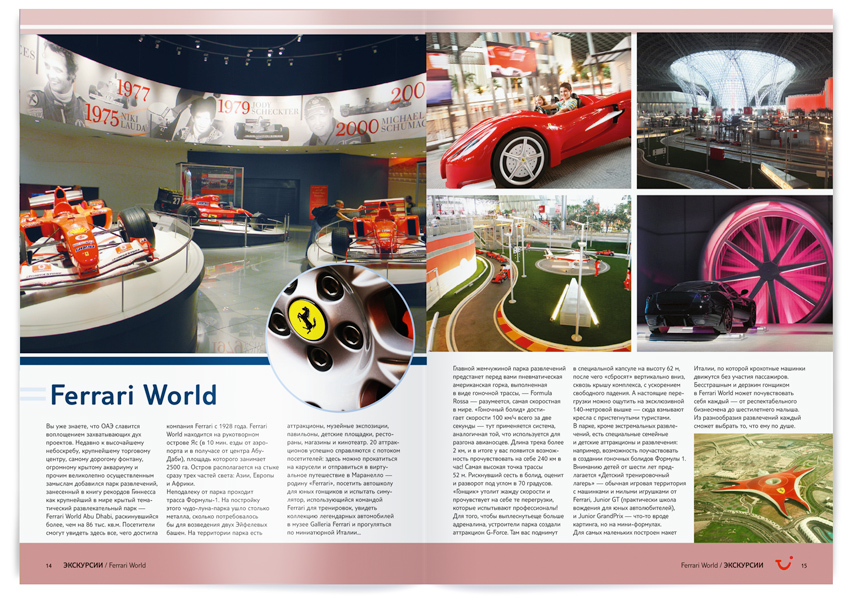Click the Ferrari World headline

tap(133, 395)
